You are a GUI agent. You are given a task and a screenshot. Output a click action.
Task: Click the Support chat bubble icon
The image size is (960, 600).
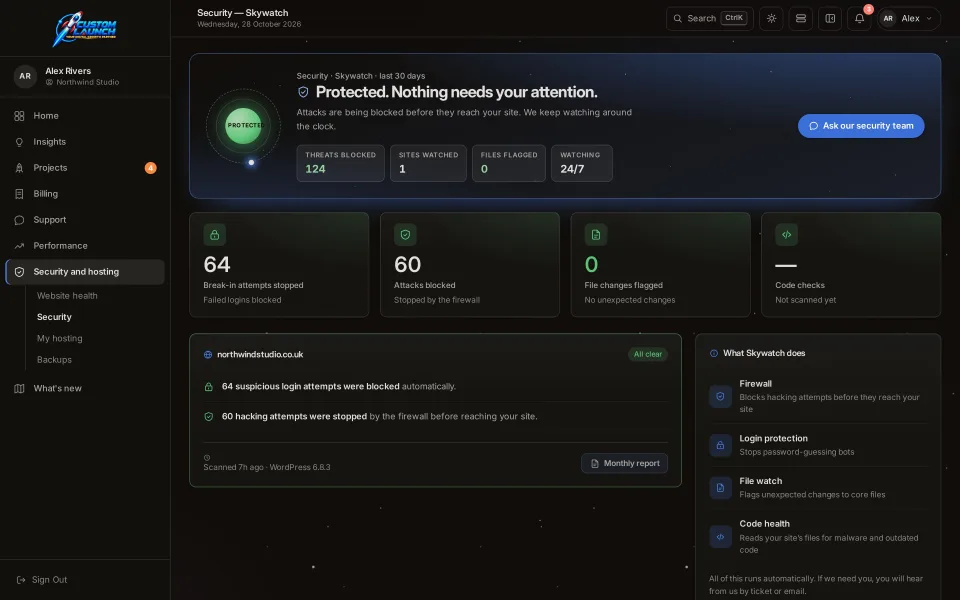pyautogui.click(x=19, y=220)
